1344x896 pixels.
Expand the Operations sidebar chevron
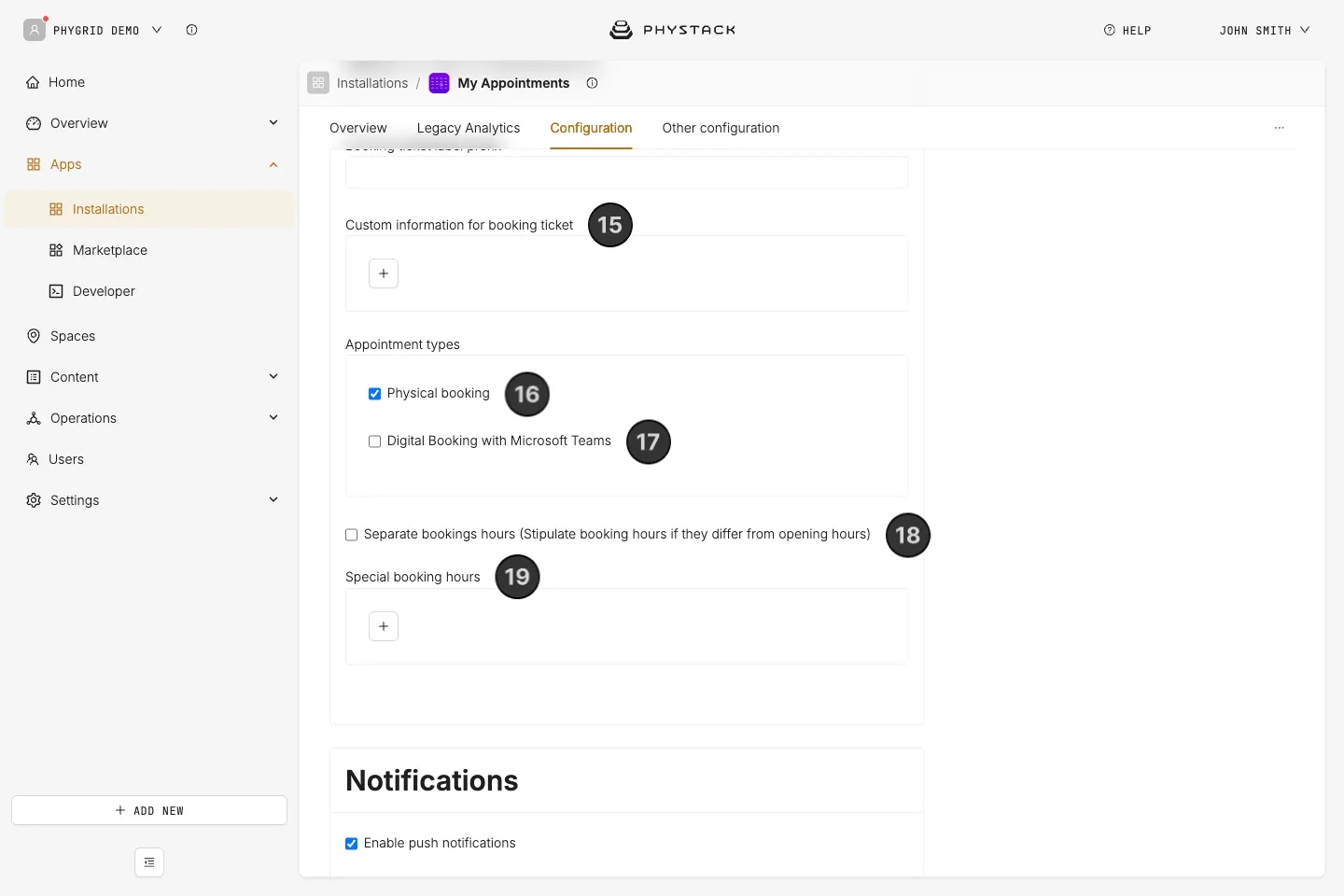273,417
